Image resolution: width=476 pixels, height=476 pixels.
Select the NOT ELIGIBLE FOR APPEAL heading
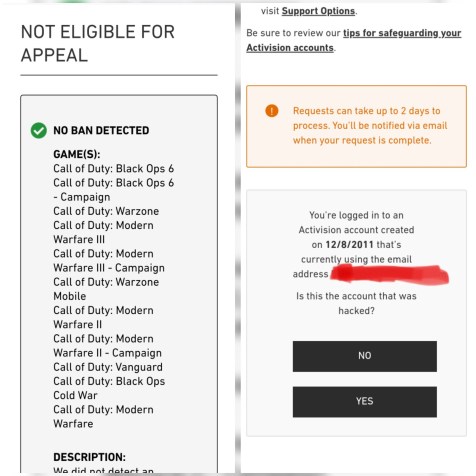[x=98, y=43]
